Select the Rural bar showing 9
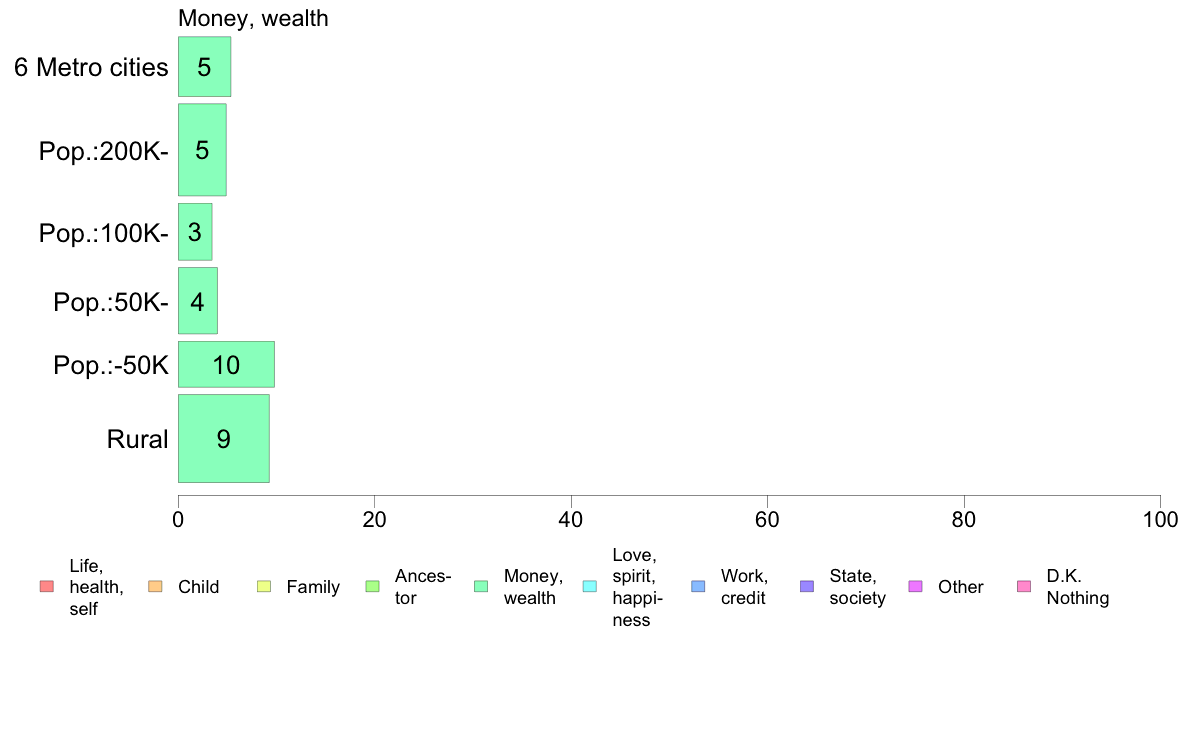The image size is (1188, 736). point(224,438)
